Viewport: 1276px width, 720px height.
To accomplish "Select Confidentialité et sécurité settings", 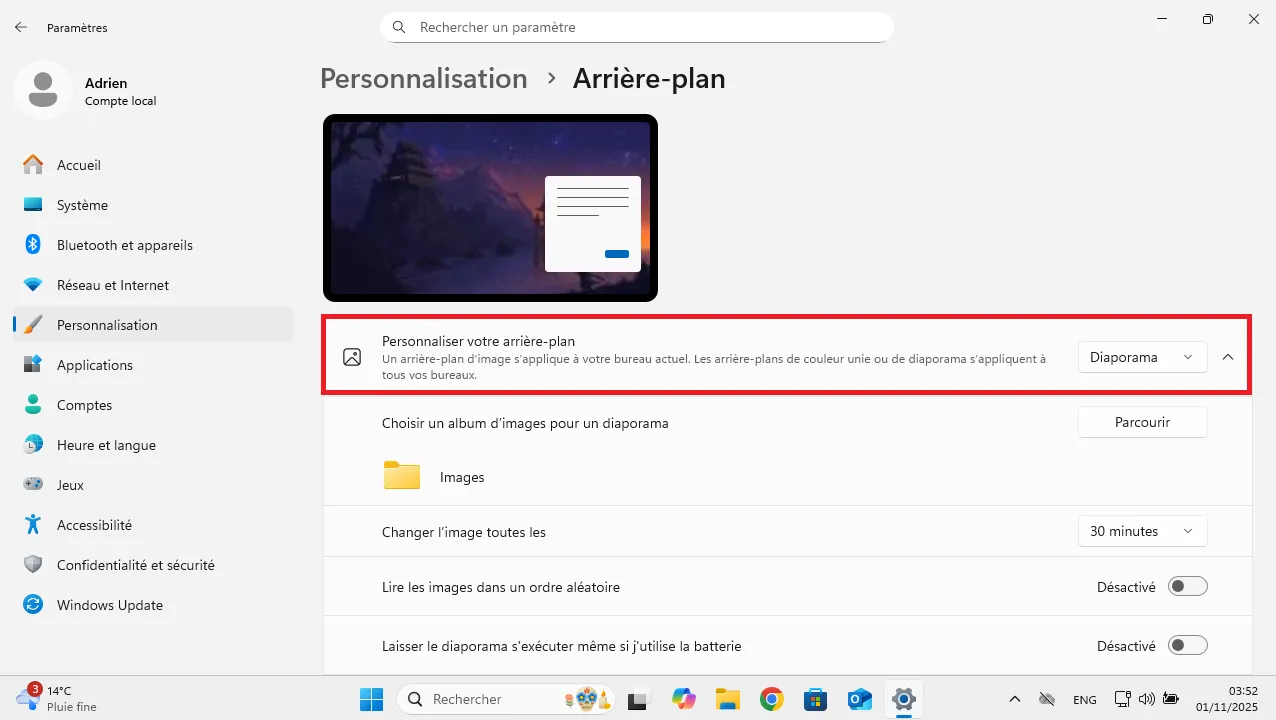I will tap(136, 565).
